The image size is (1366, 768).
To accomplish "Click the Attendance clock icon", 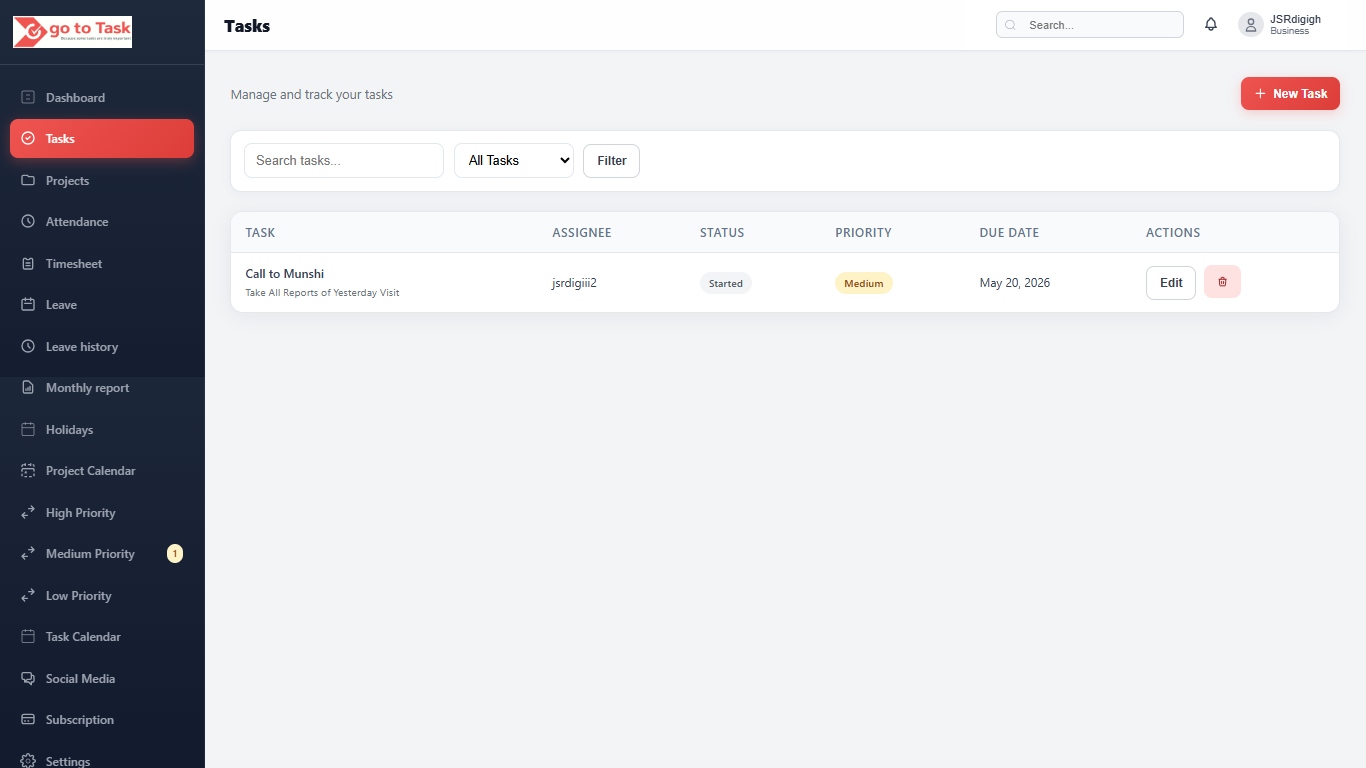I will (x=28, y=222).
